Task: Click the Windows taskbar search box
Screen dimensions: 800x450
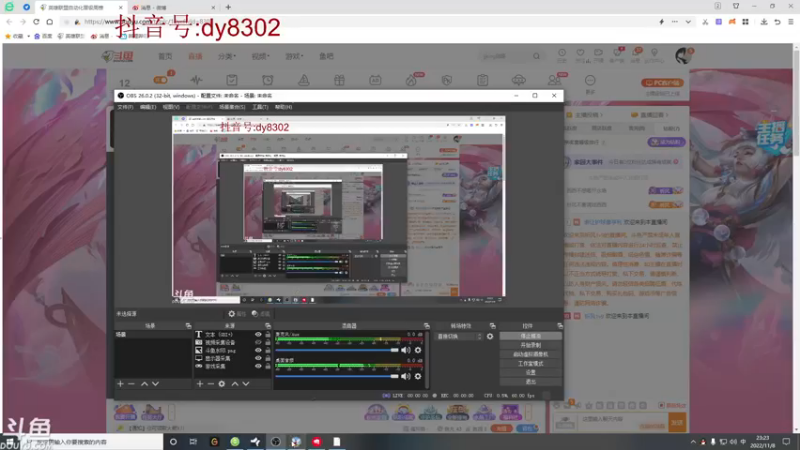Action: (x=91, y=442)
